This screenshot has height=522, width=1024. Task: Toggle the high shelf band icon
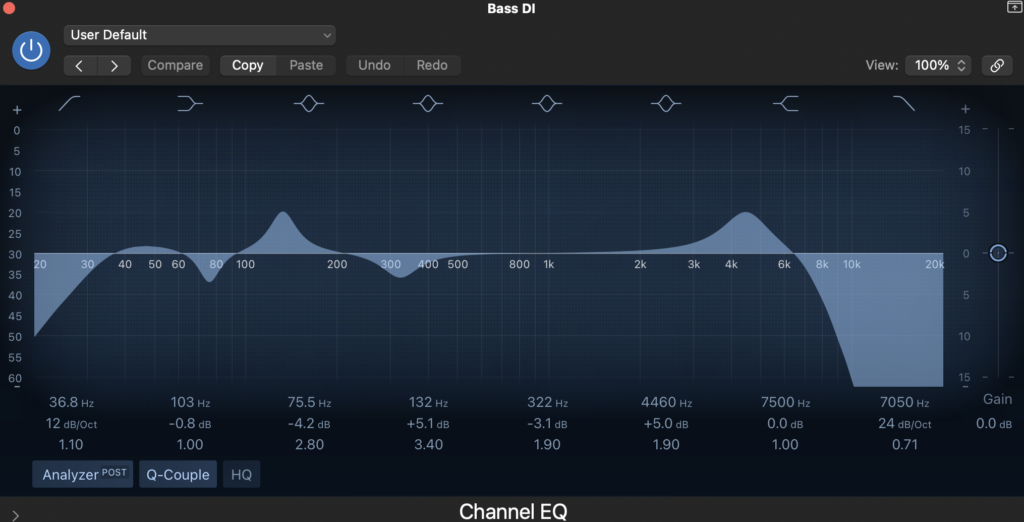(x=785, y=103)
